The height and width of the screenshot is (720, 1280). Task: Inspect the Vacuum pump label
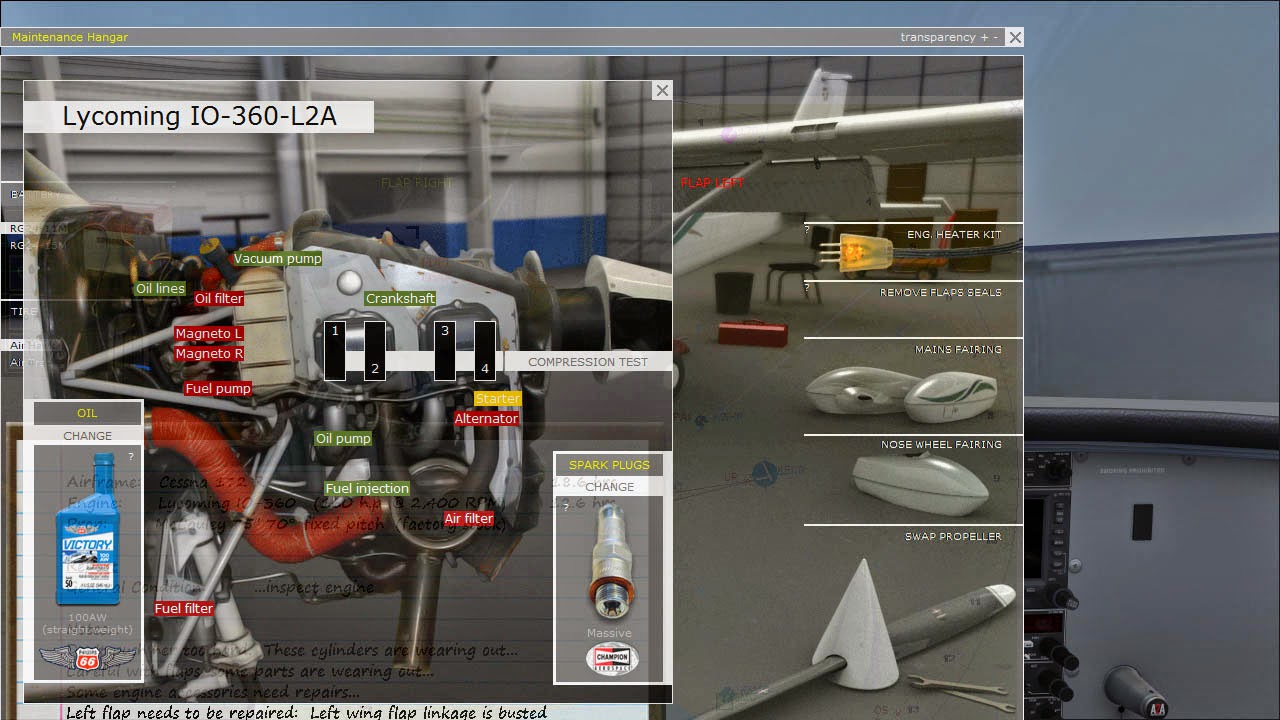[x=278, y=259]
